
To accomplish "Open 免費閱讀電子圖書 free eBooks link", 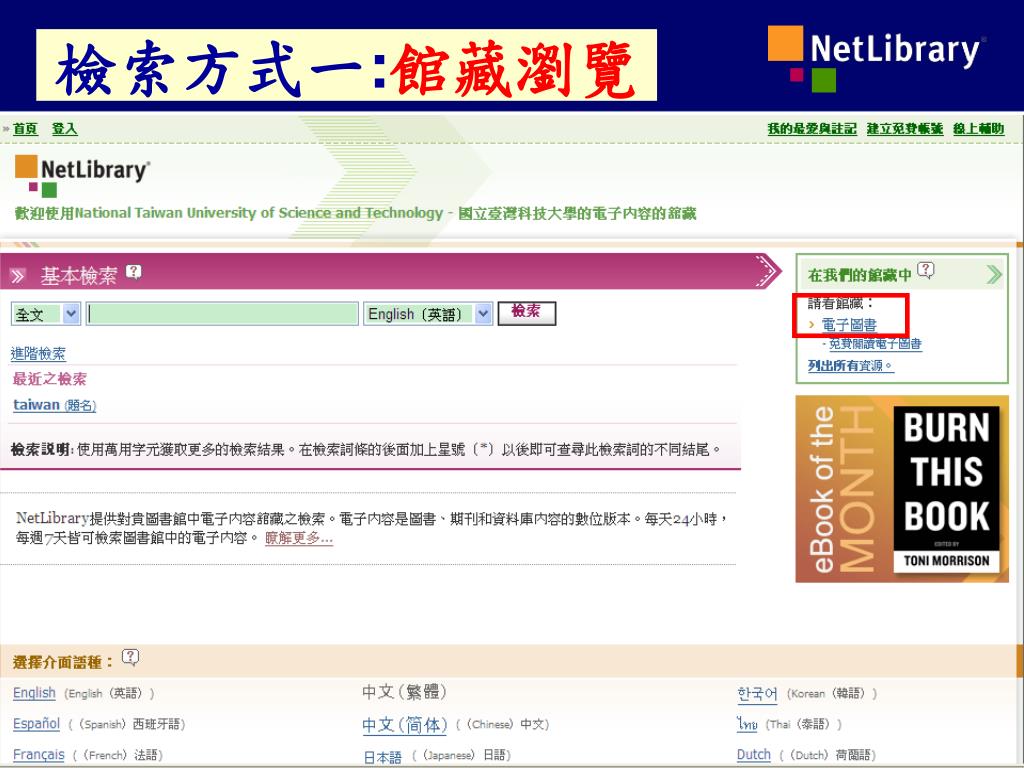I will point(875,344).
